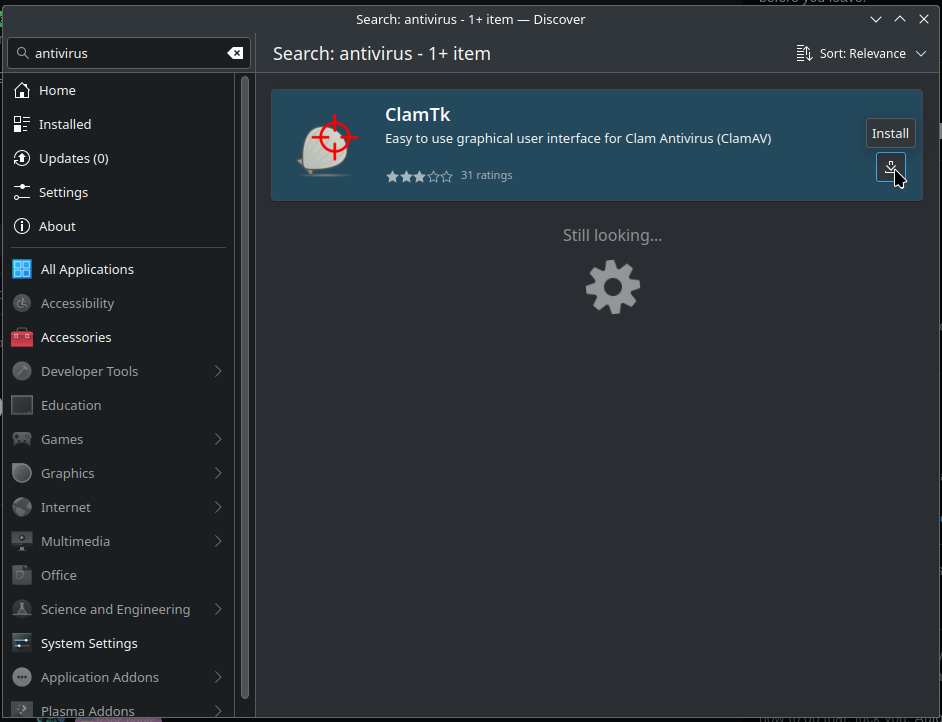
Task: Expand the Developer Tools subcategories chevron
Action: 218,371
